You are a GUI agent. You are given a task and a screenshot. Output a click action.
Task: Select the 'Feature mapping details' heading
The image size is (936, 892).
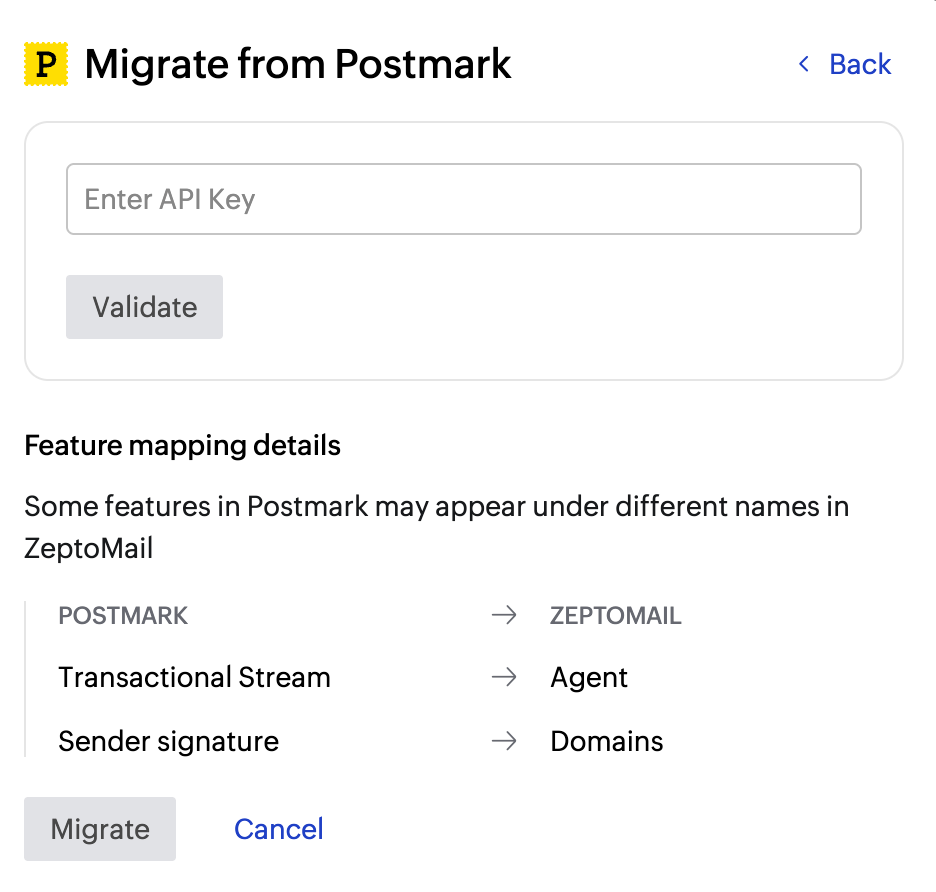[x=183, y=446]
